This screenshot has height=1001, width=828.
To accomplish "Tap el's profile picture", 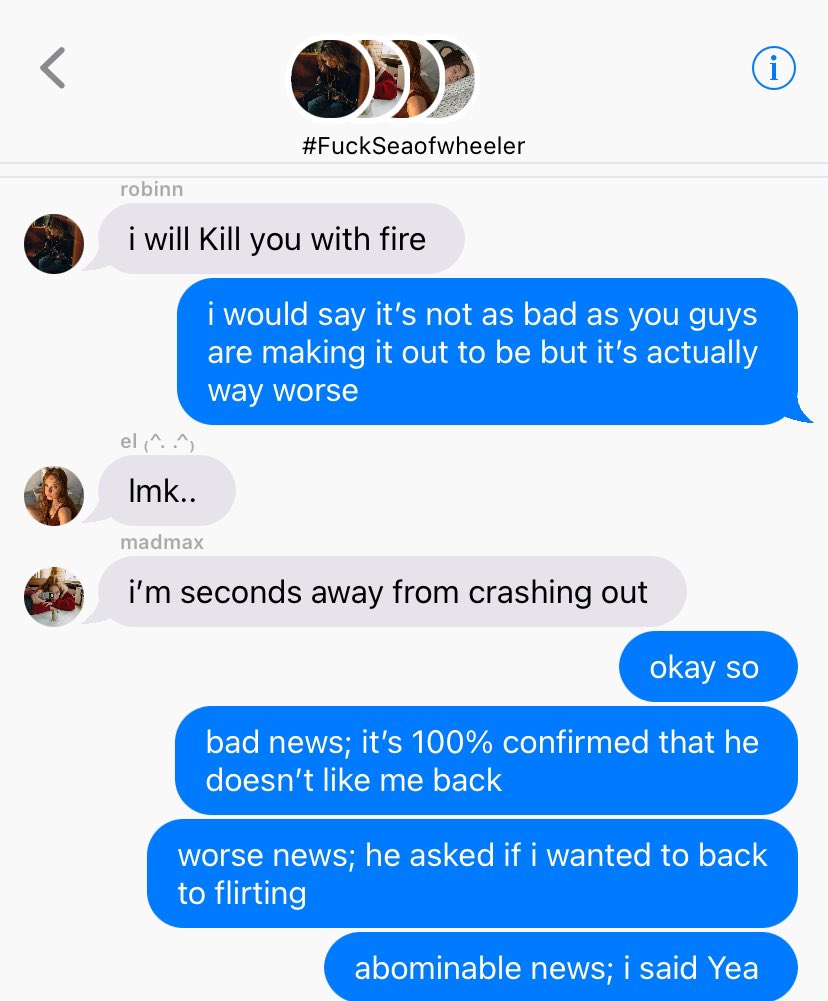I will [x=54, y=496].
